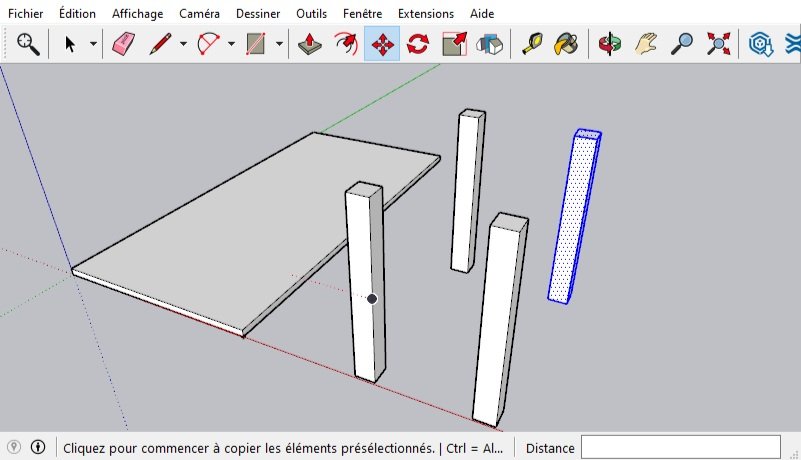Open the Caméra menu
This screenshot has height=460, width=801.
[199, 14]
